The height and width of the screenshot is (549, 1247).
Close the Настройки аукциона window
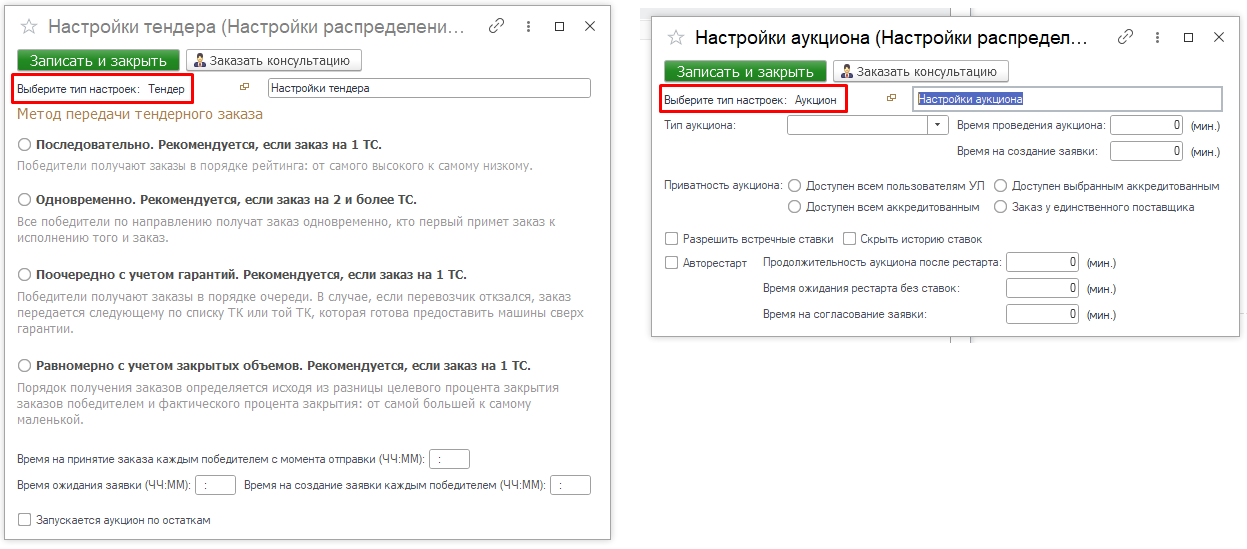point(1219,37)
